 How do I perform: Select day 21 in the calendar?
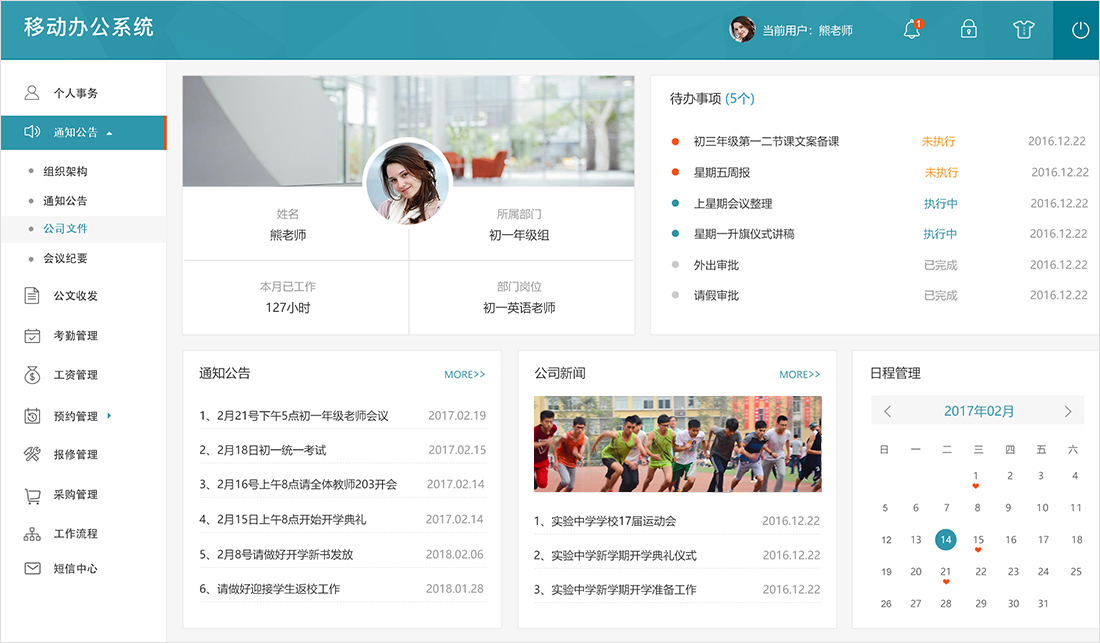(x=945, y=572)
